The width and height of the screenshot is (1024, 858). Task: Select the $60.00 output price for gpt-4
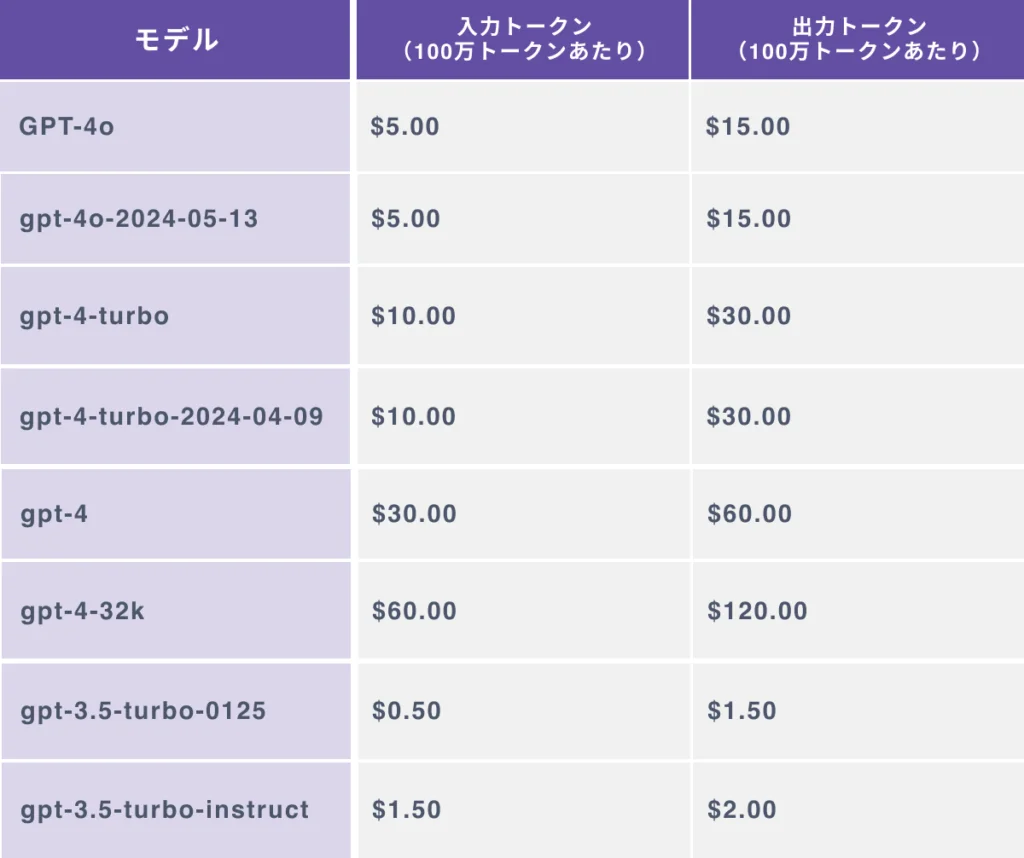coord(750,514)
